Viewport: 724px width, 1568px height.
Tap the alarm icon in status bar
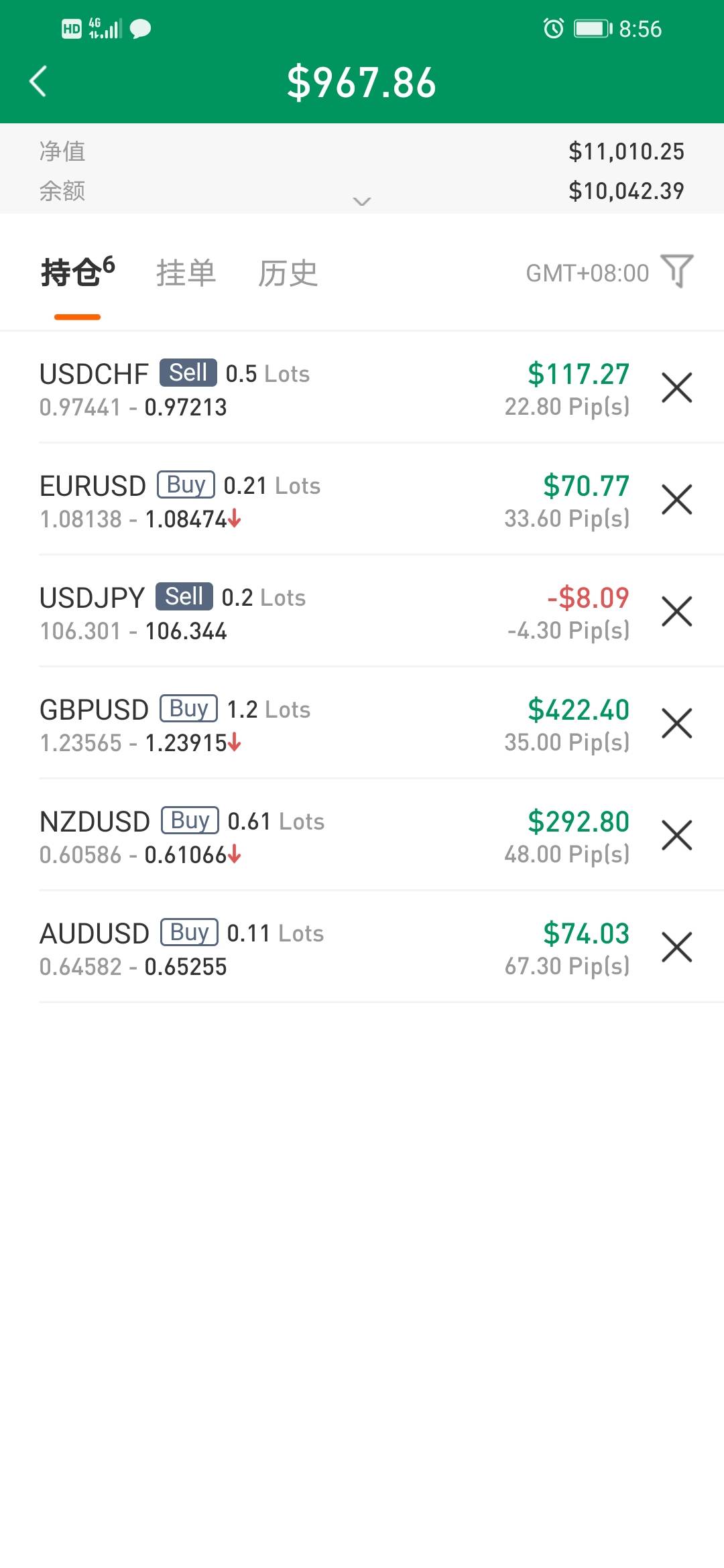pos(553,29)
